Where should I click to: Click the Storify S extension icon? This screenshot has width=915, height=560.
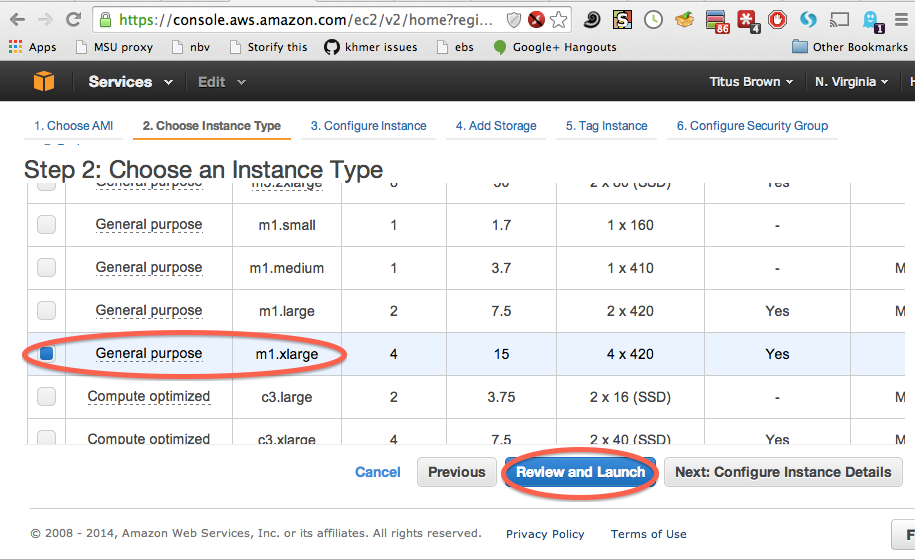click(x=622, y=20)
